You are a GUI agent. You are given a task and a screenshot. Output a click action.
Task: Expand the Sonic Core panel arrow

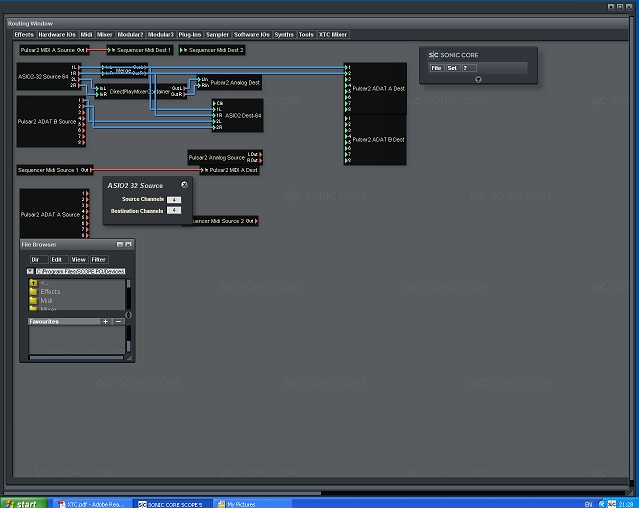point(478,79)
